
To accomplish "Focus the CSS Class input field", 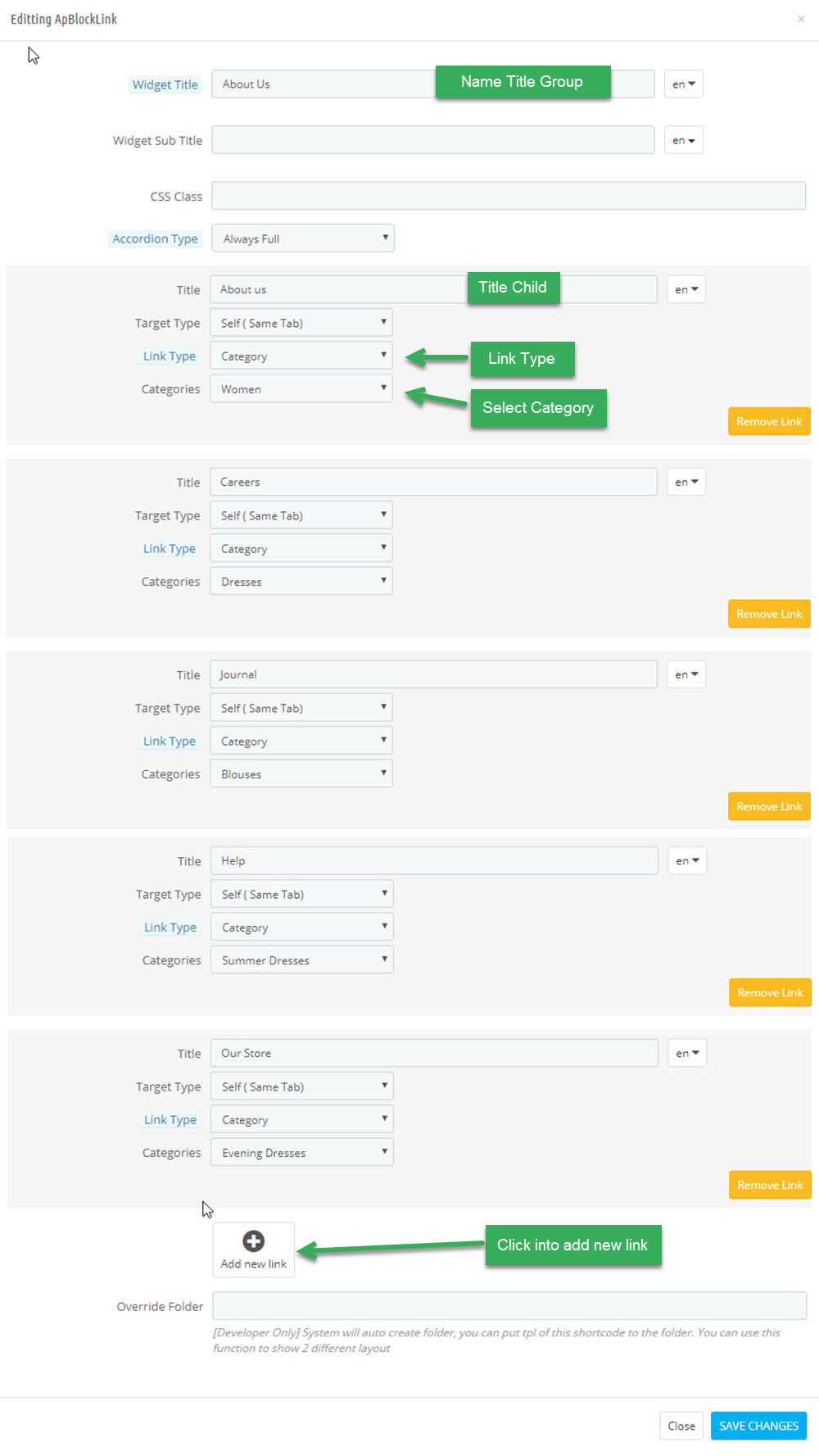I will pyautogui.click(x=509, y=196).
